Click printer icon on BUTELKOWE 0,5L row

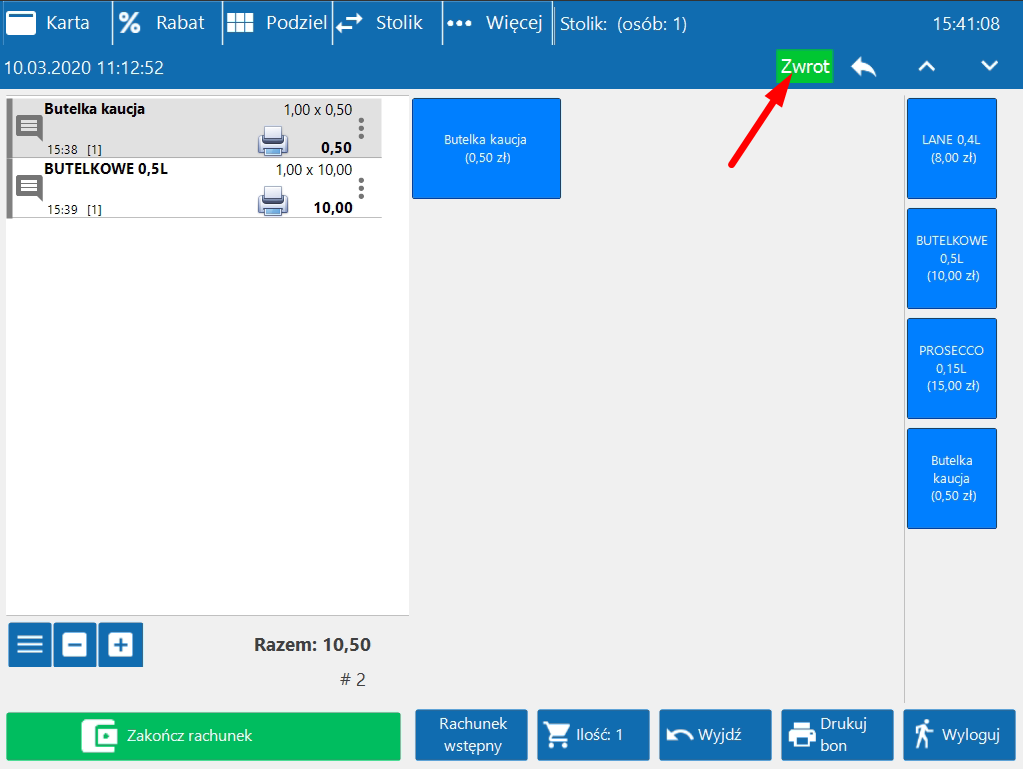point(273,203)
